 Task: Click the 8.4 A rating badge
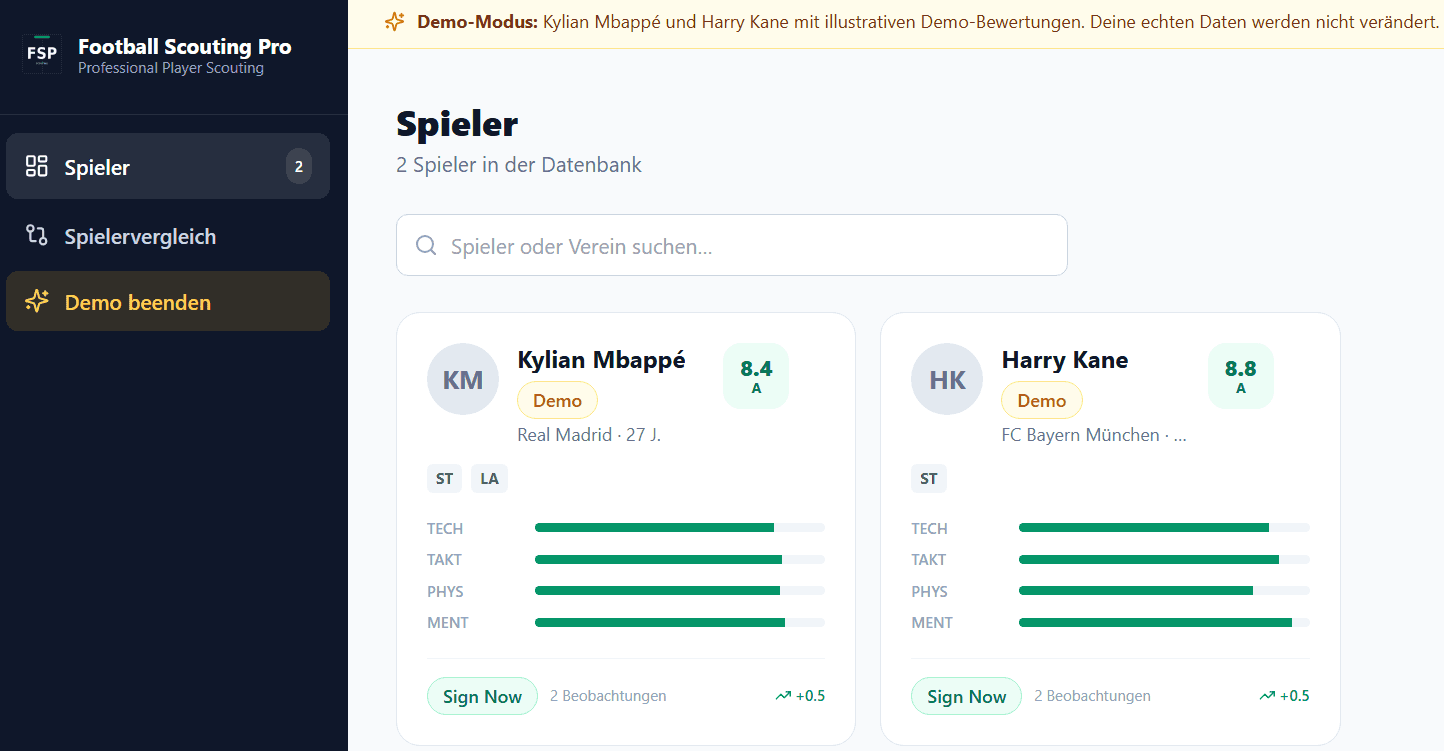(x=756, y=376)
